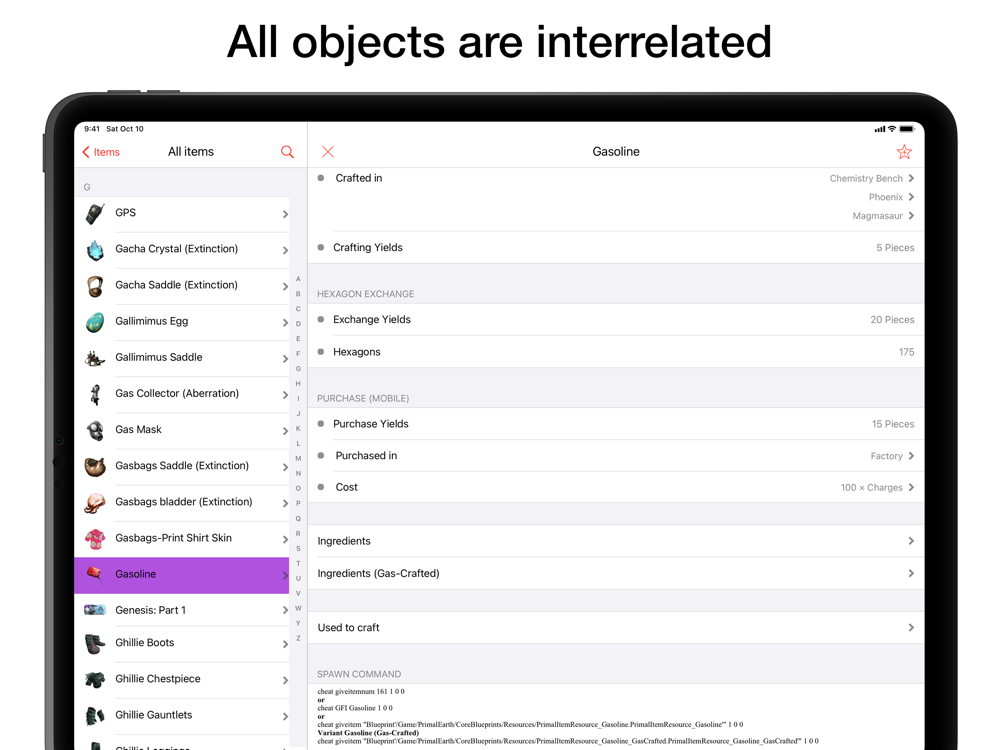Open the Magmasaur crafting link
The image size is (1000, 750).
click(x=883, y=216)
